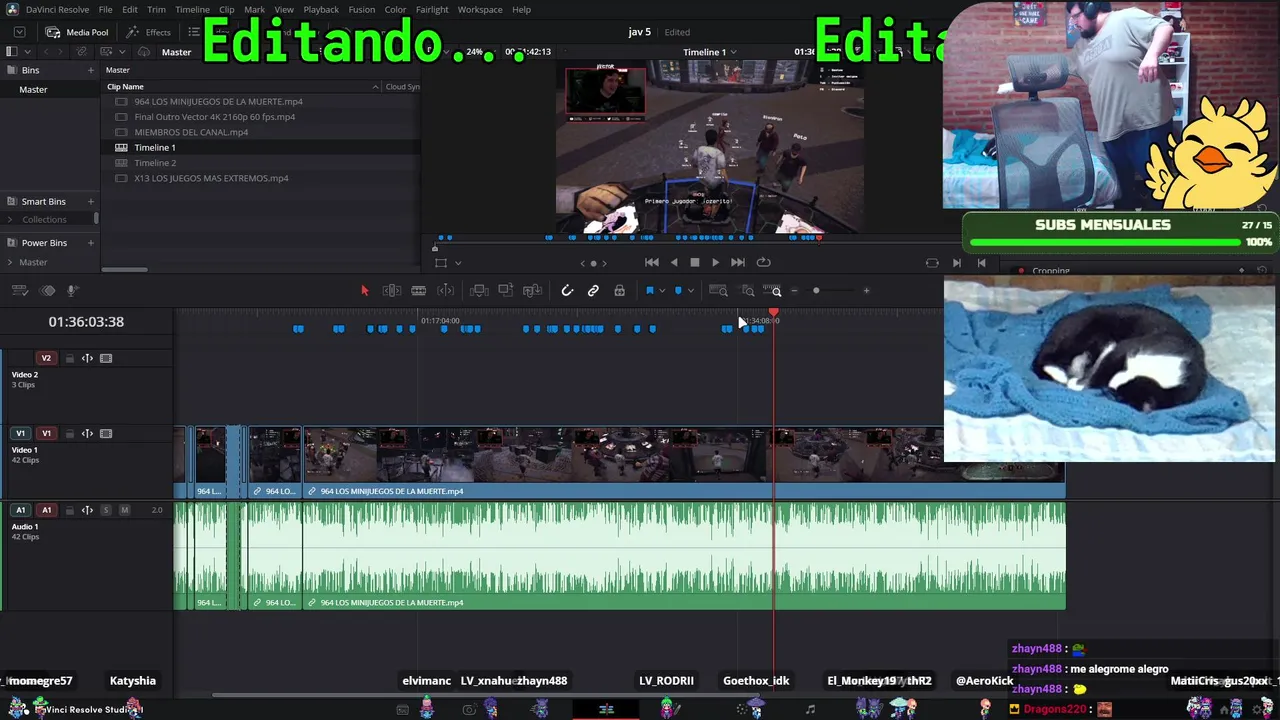Click the V2 destination control badge
The width and height of the screenshot is (1280, 720).
point(46,358)
